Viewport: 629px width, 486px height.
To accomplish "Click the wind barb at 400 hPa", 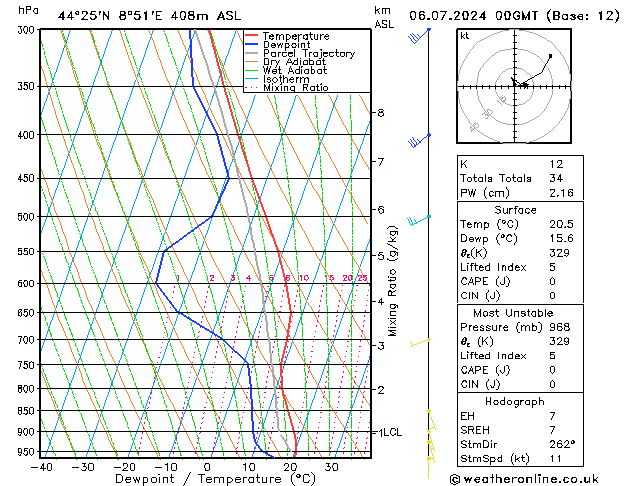I will [x=419, y=140].
